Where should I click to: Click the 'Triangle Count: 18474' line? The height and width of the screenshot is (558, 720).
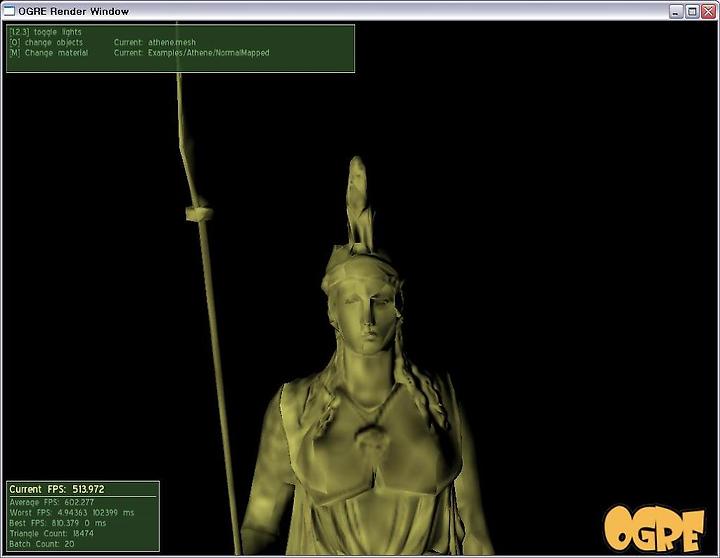pos(51,534)
